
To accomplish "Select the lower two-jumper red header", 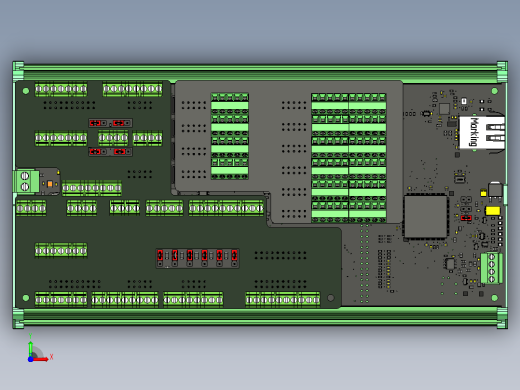I will click(x=110, y=152).
